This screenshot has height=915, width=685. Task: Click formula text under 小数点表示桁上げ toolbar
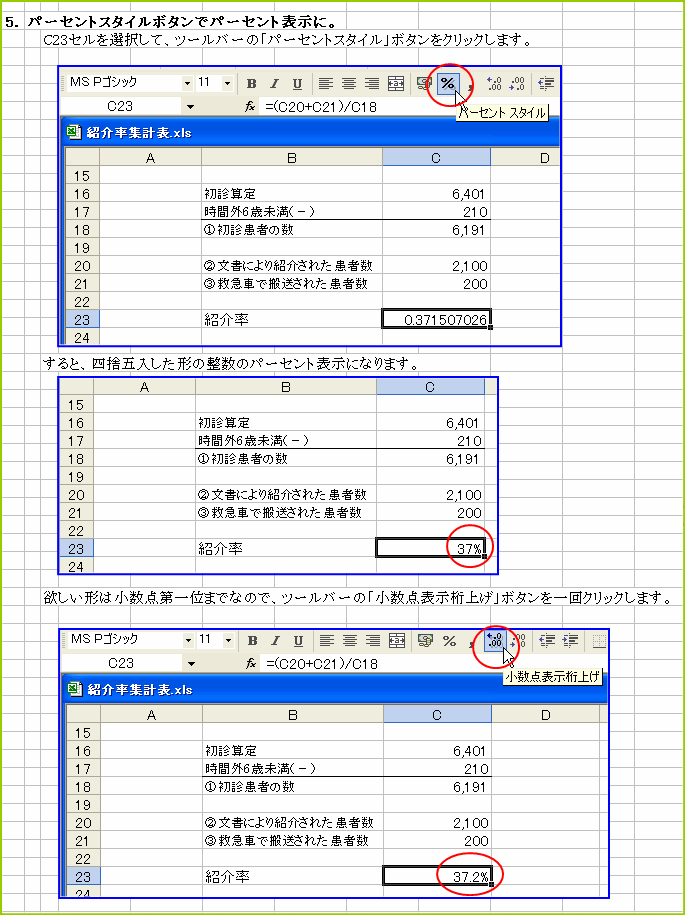point(322,663)
